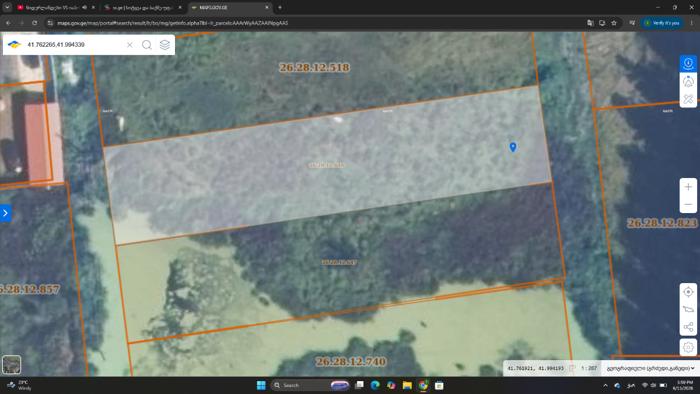This screenshot has width=700, height=394.
Task: Select the polygon draw tool
Action: (x=688, y=309)
